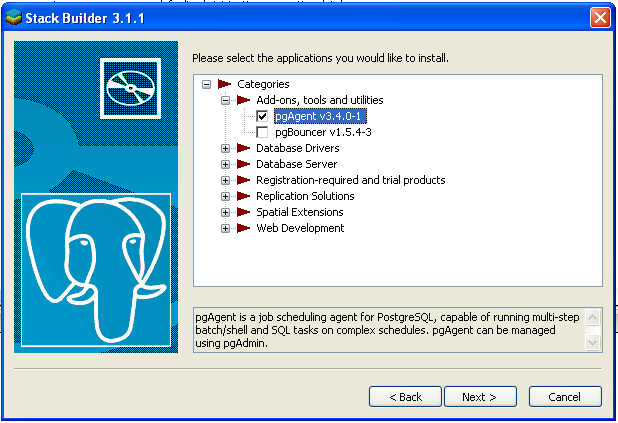
Task: Select Registration-required and trial products label
Action: (351, 180)
